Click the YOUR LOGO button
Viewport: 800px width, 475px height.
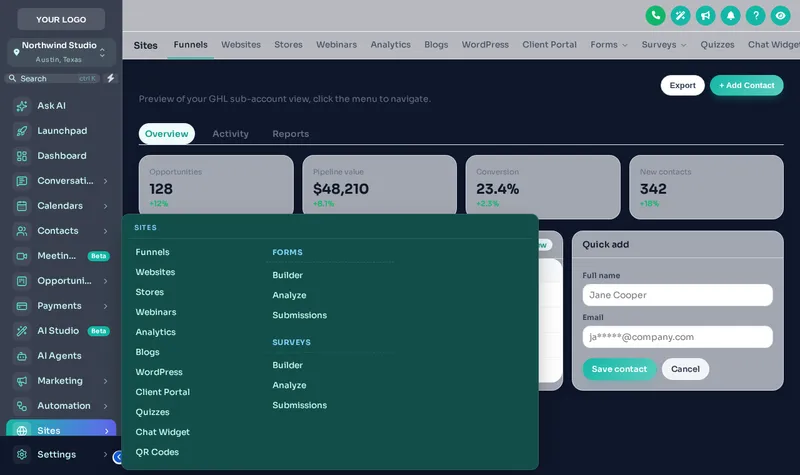[x=61, y=19]
